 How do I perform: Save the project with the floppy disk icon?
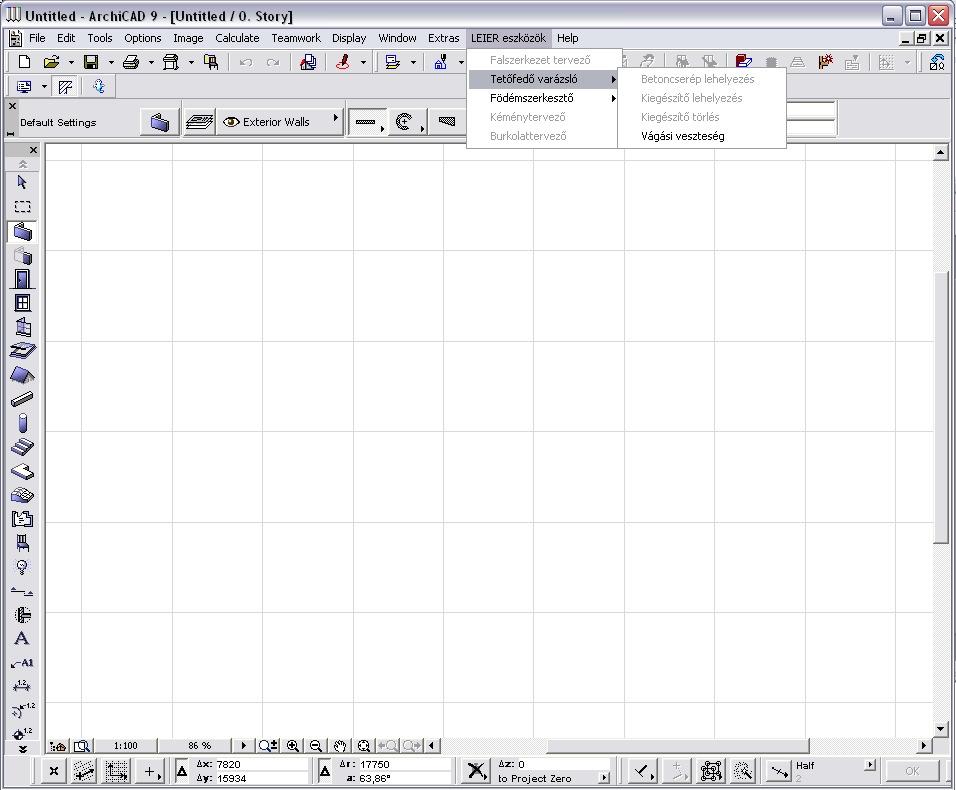point(91,62)
